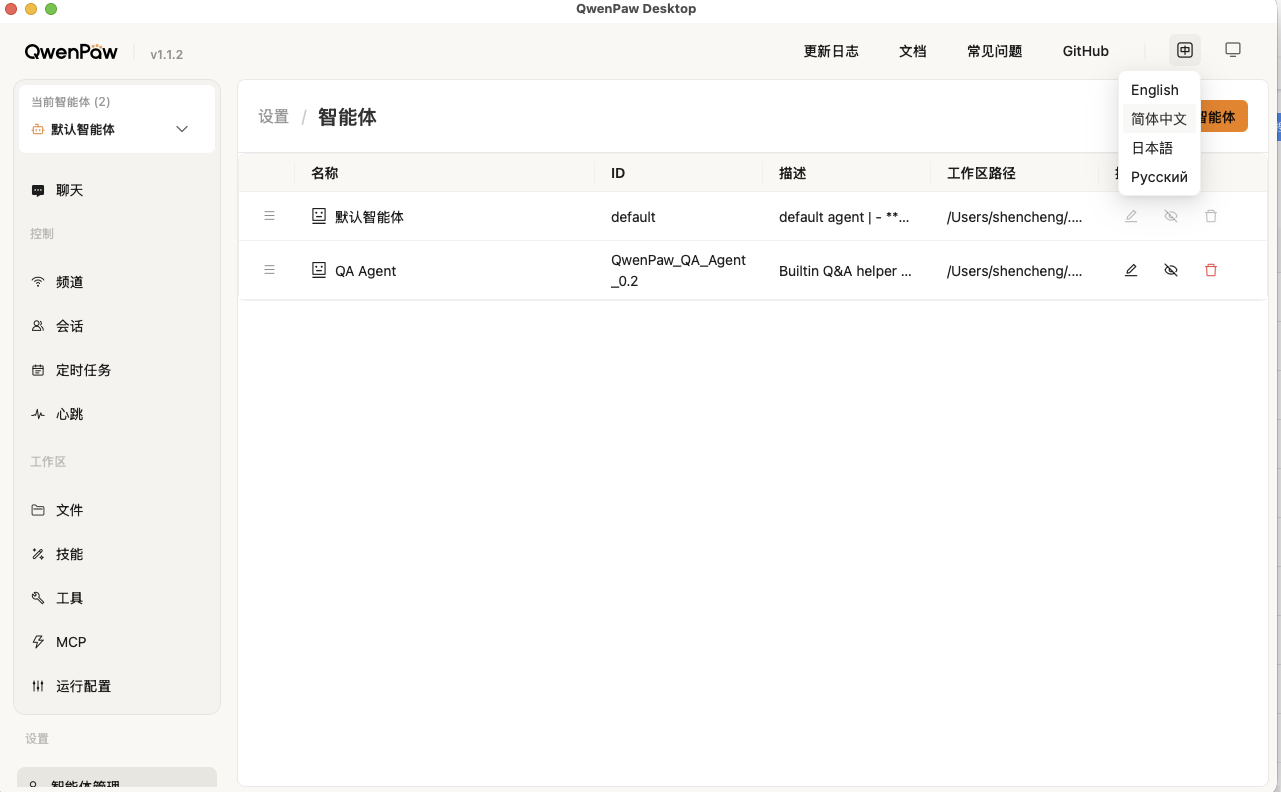
Task: Toggle visibility eye for 默认智能体 row
Action: (x=1171, y=216)
